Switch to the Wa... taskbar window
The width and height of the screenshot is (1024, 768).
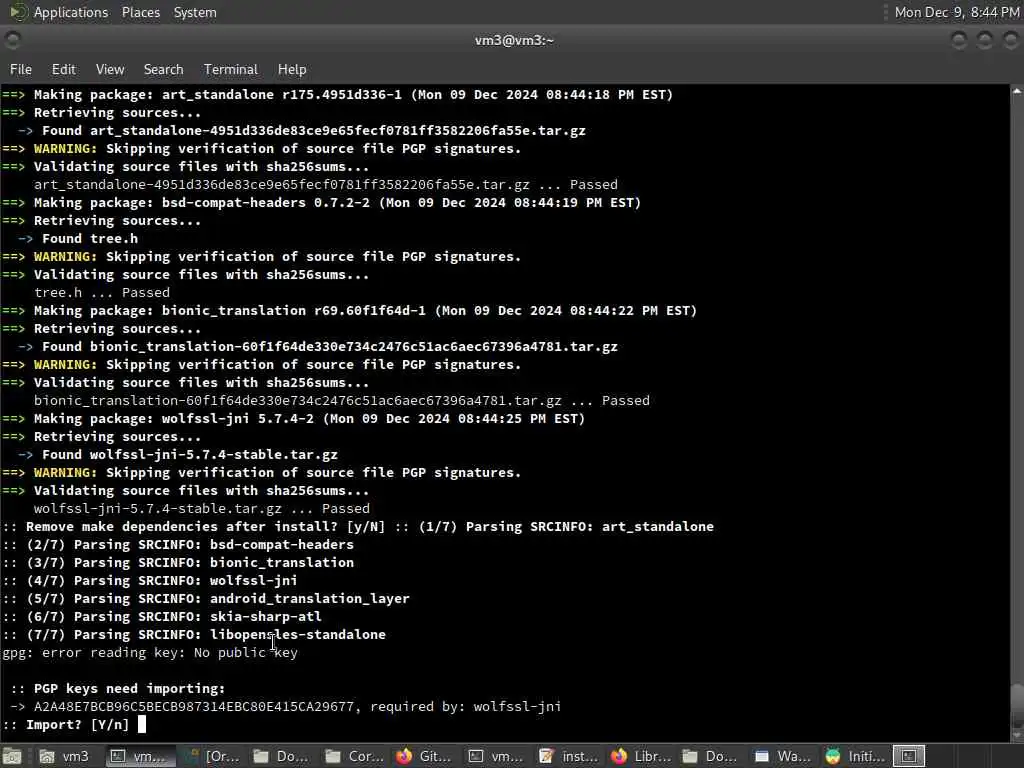point(782,756)
